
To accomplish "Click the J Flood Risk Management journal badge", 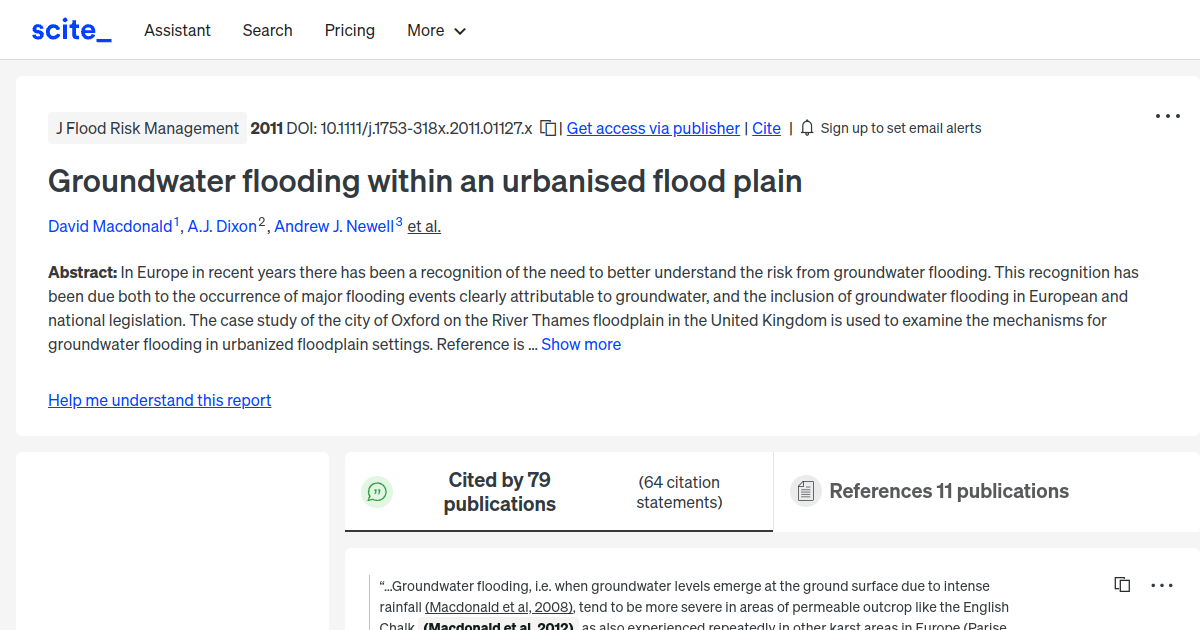I will (x=147, y=128).
